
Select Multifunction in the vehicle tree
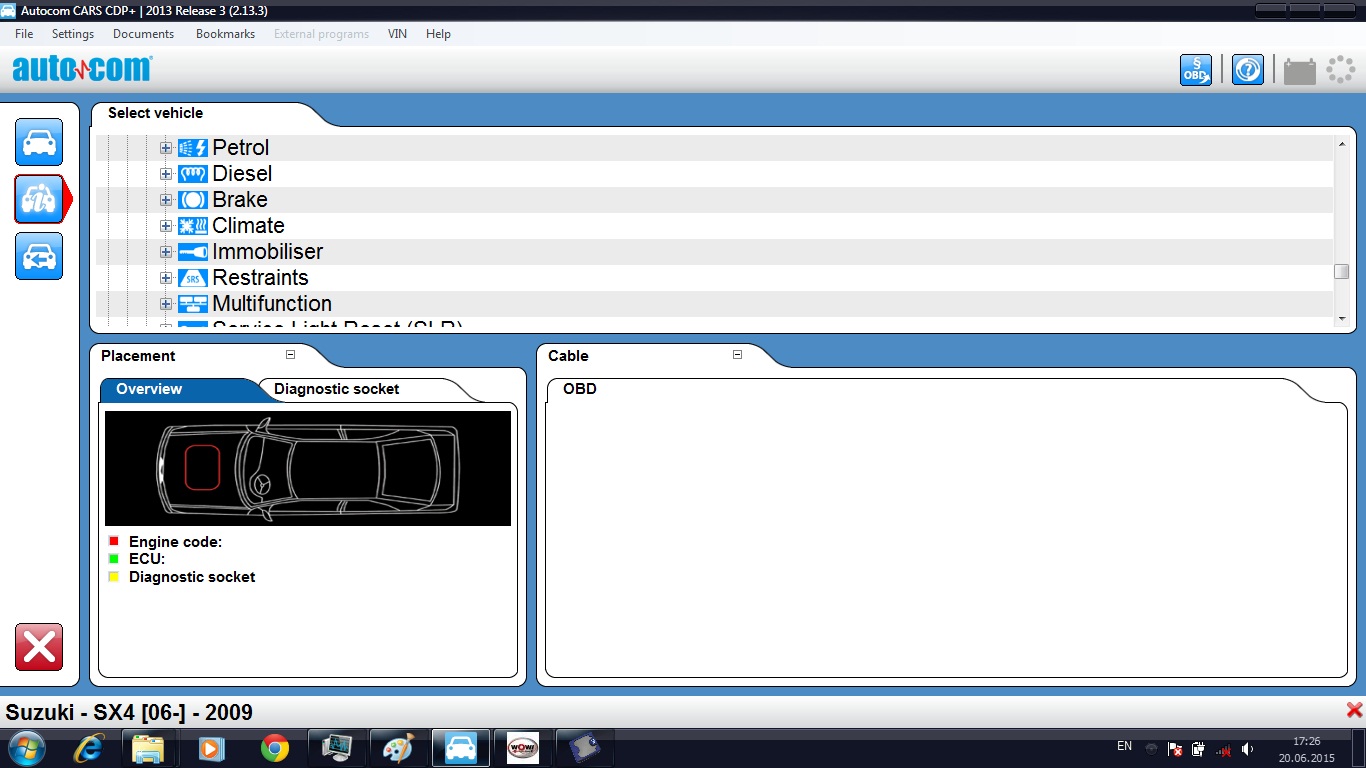[272, 304]
